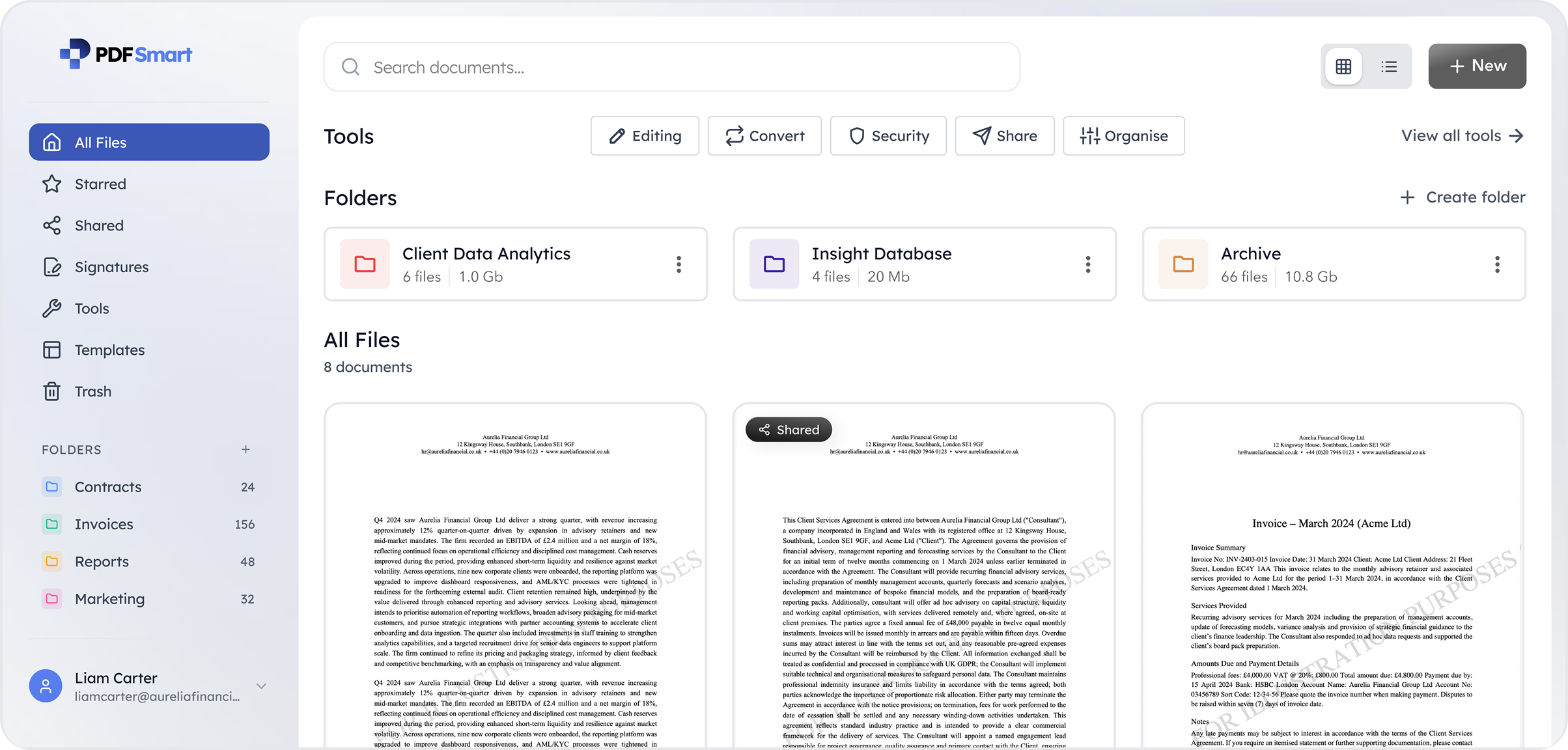Select the Organise tool button
The height and width of the screenshot is (750, 1568).
1123,136
